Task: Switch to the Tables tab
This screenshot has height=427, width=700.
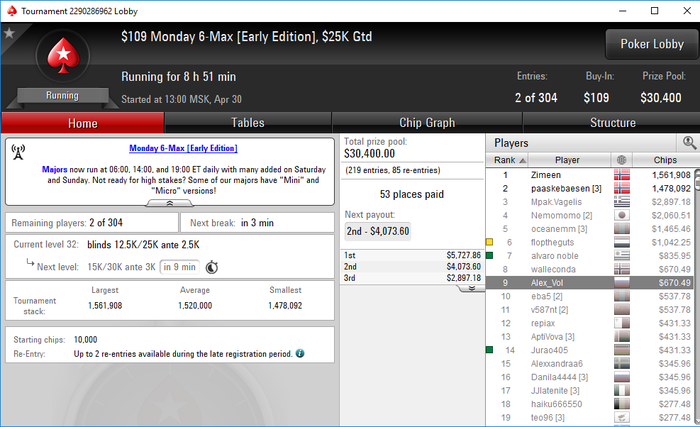Action: click(248, 123)
